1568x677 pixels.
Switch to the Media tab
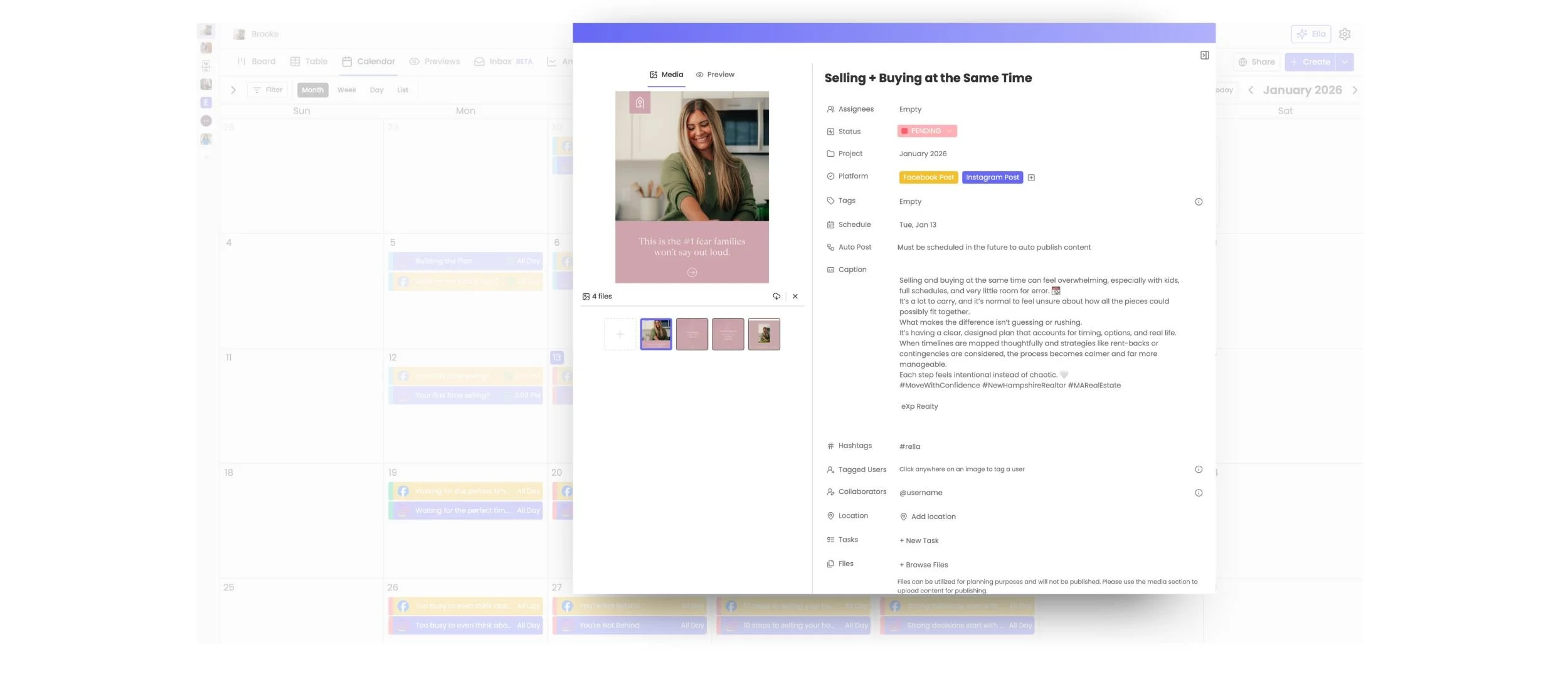[x=666, y=75]
